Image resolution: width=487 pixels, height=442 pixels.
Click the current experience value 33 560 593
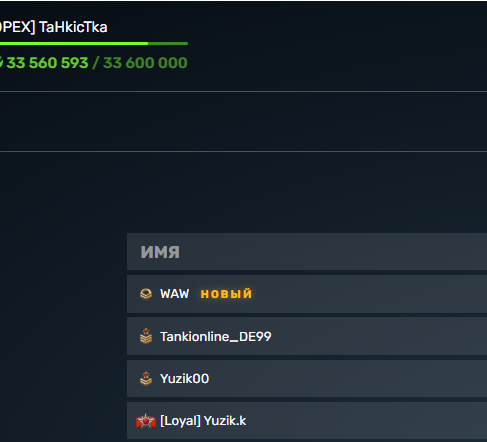coord(47,63)
